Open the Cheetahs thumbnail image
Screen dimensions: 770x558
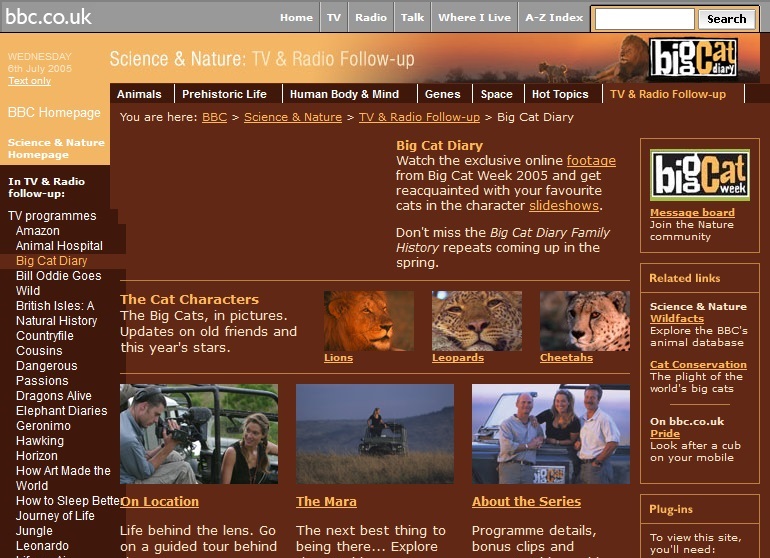[x=585, y=320]
